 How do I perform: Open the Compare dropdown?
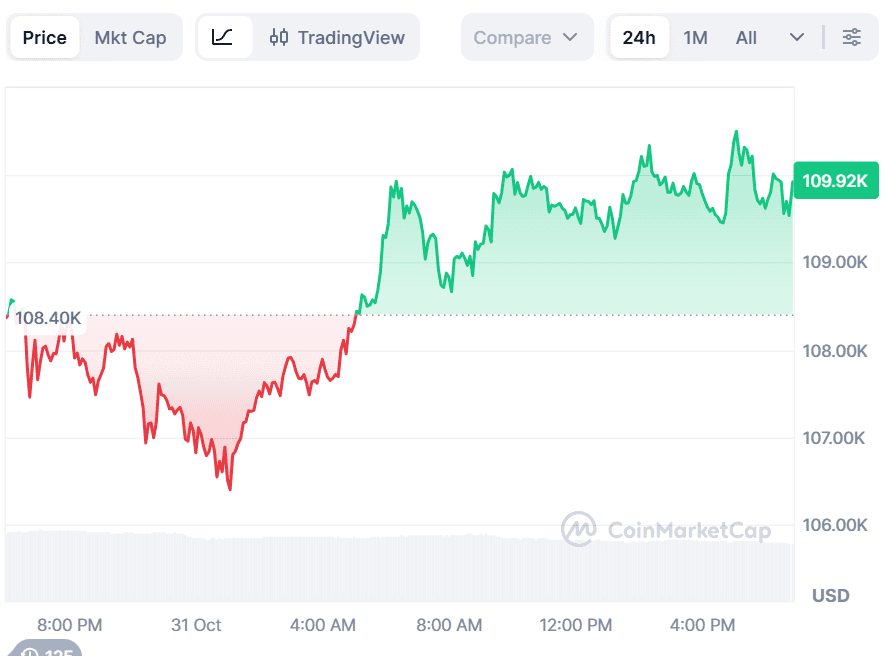coord(526,37)
